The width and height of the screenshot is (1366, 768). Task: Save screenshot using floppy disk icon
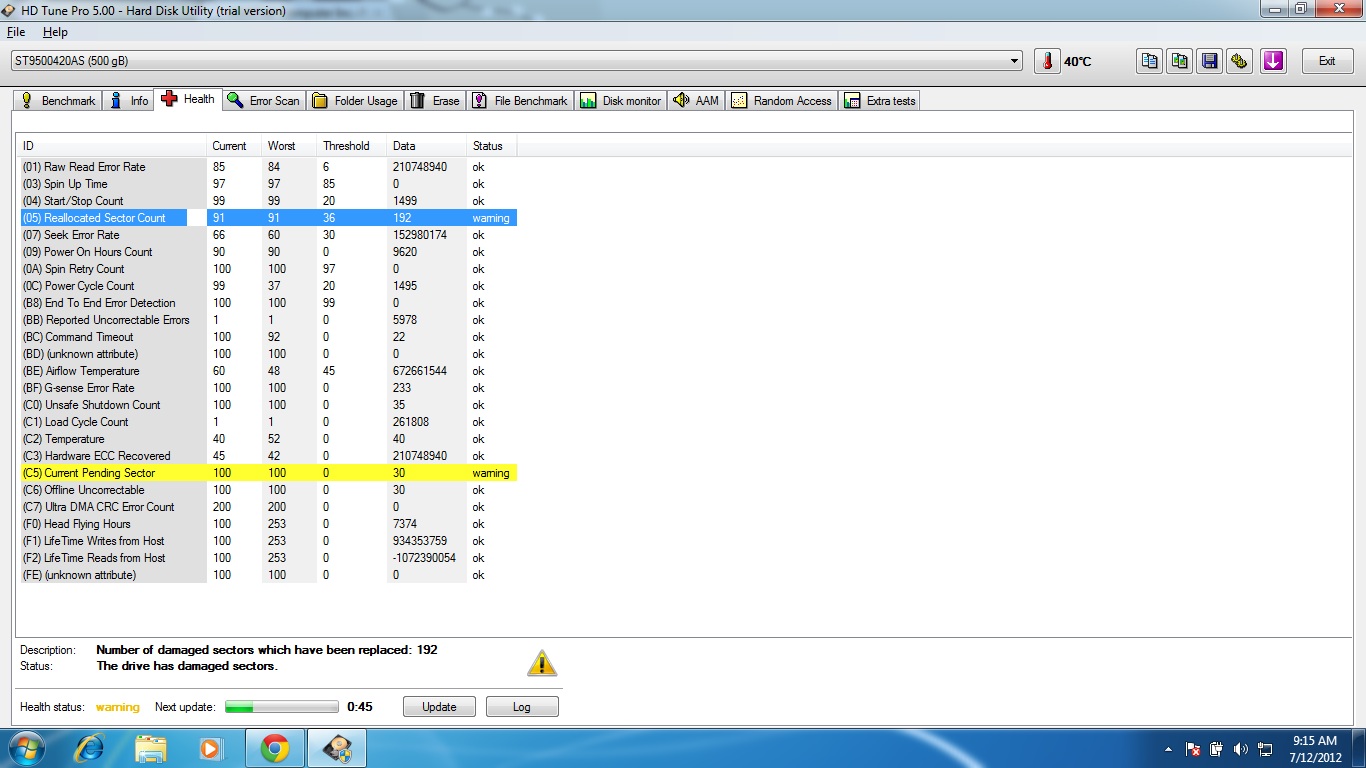pyautogui.click(x=1210, y=61)
